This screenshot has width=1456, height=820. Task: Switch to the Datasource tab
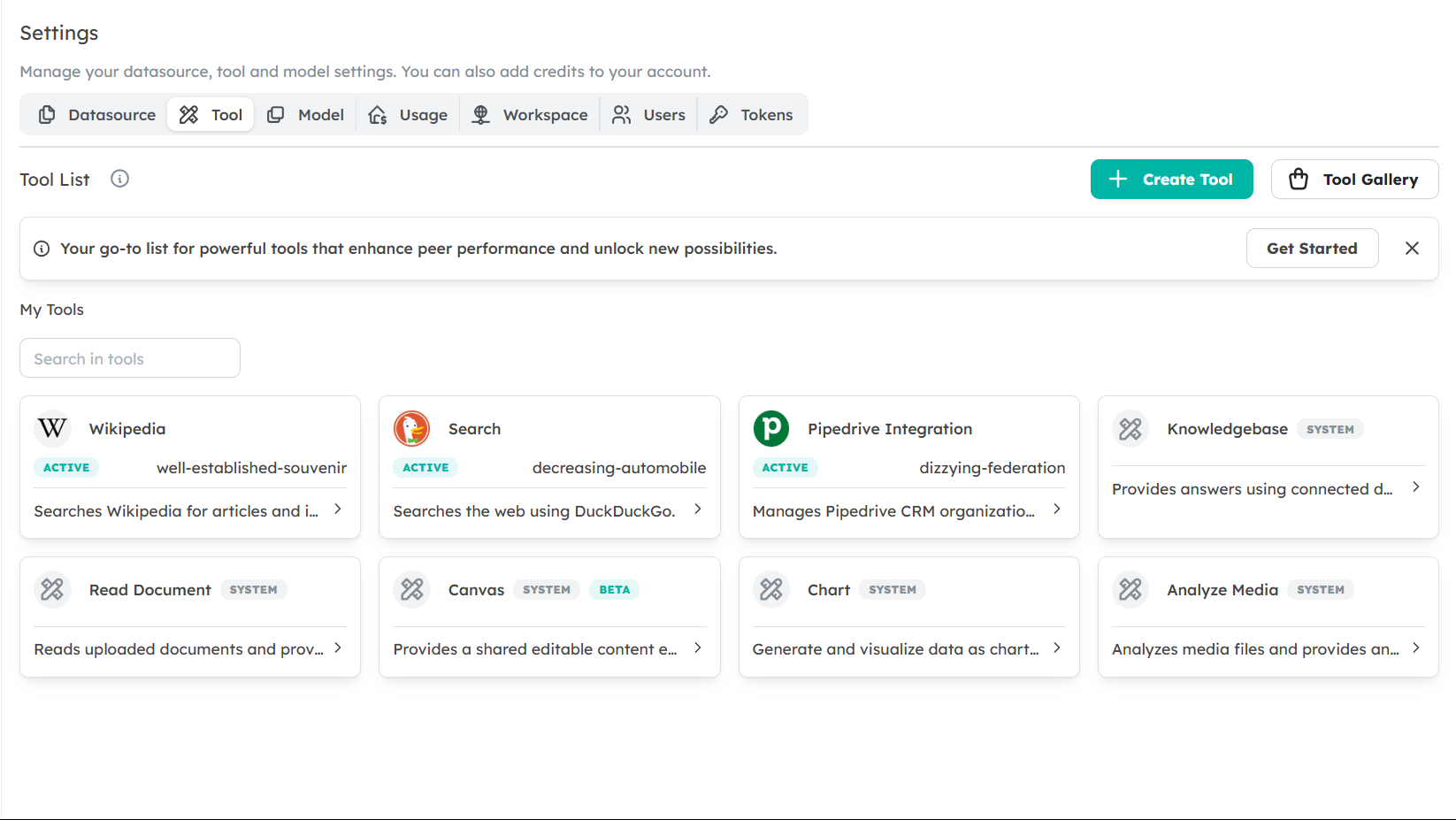(x=97, y=115)
